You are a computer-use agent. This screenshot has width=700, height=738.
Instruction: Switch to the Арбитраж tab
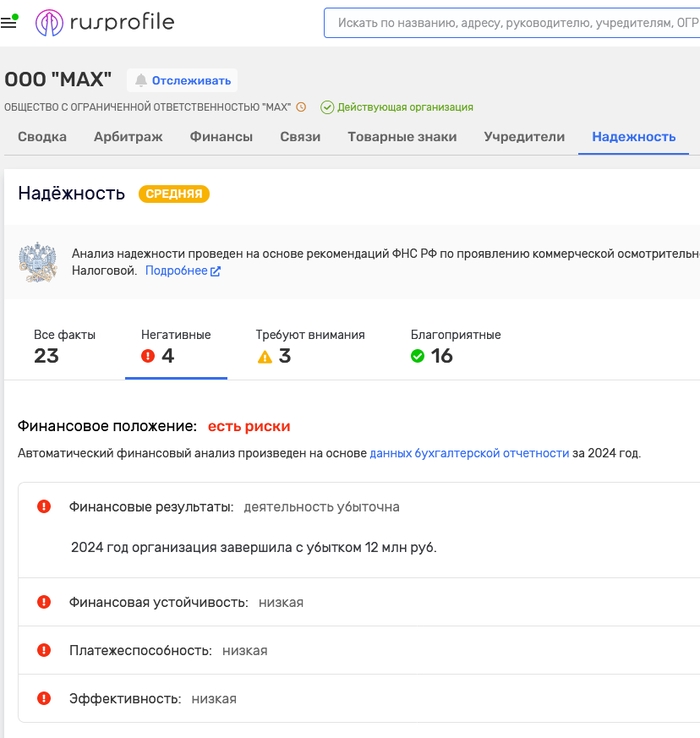click(128, 137)
